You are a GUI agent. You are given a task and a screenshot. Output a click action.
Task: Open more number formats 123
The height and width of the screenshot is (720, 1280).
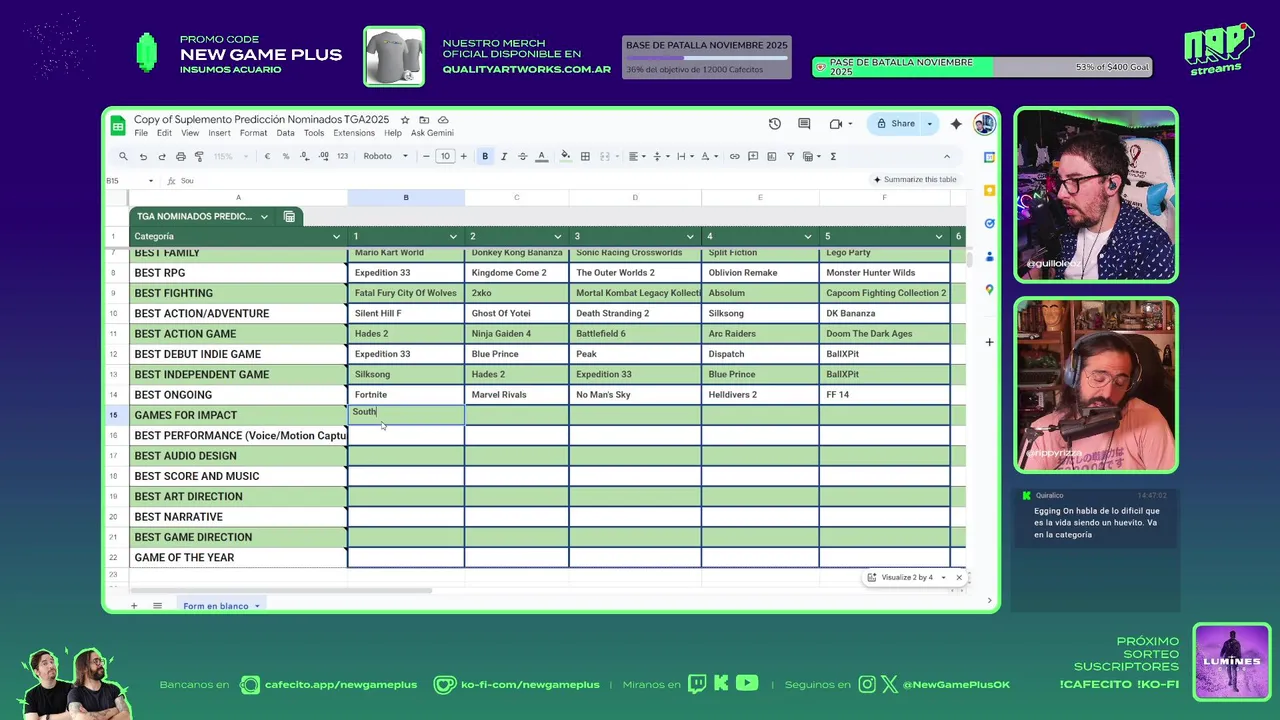point(342,156)
